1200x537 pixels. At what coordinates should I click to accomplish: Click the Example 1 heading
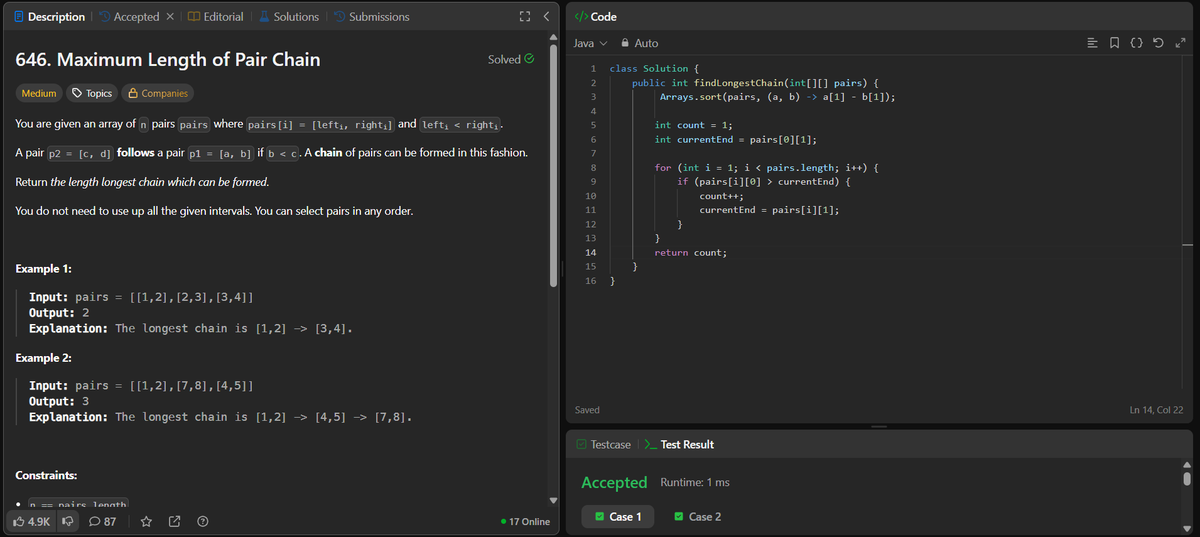point(44,269)
